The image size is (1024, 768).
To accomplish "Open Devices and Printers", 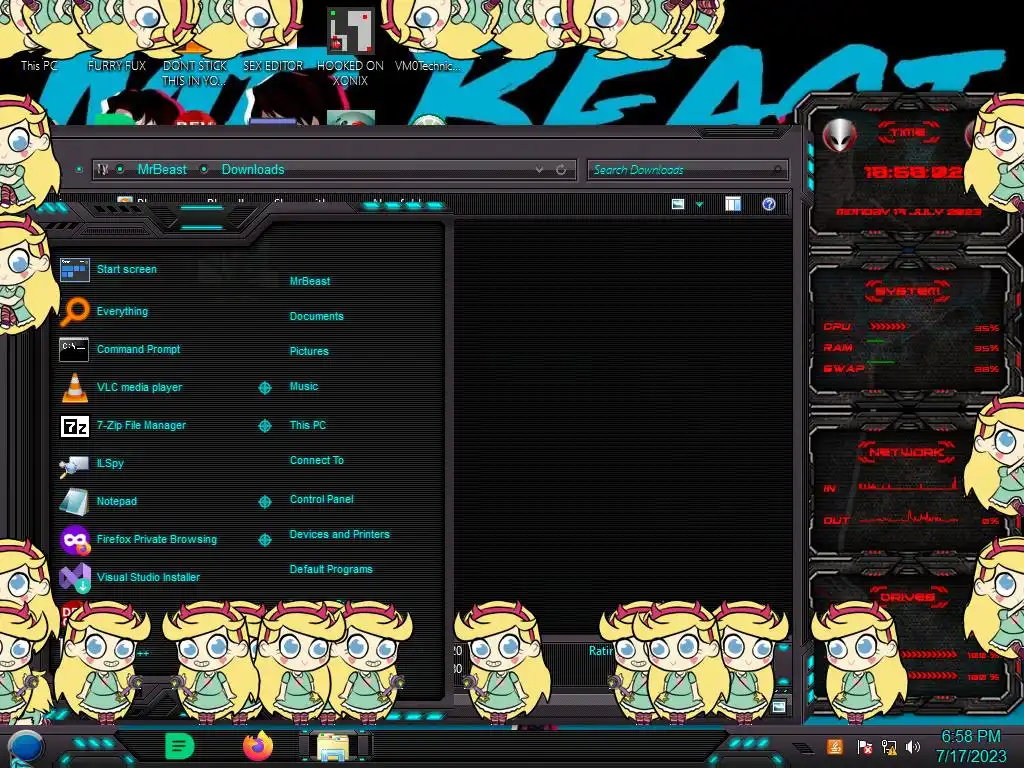I will pyautogui.click(x=339, y=534).
